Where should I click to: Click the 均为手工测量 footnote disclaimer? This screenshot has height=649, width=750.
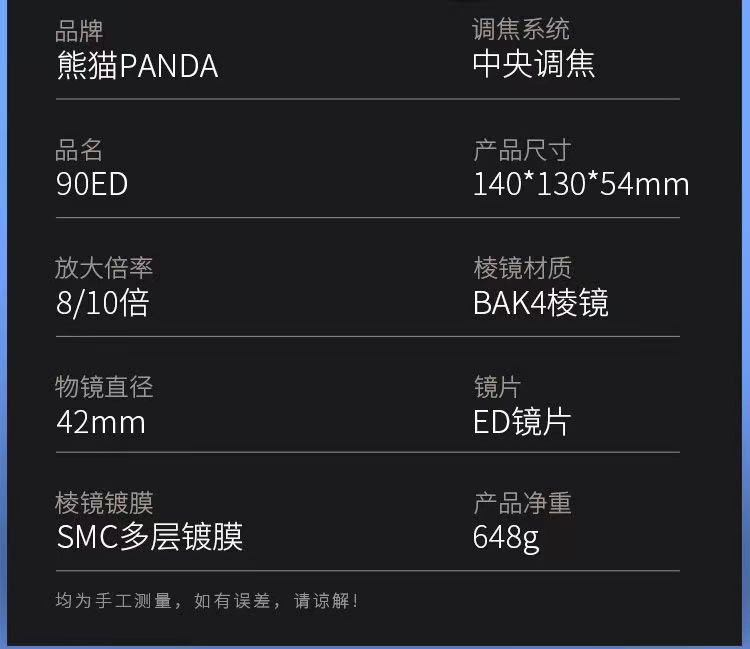[x=207, y=601]
